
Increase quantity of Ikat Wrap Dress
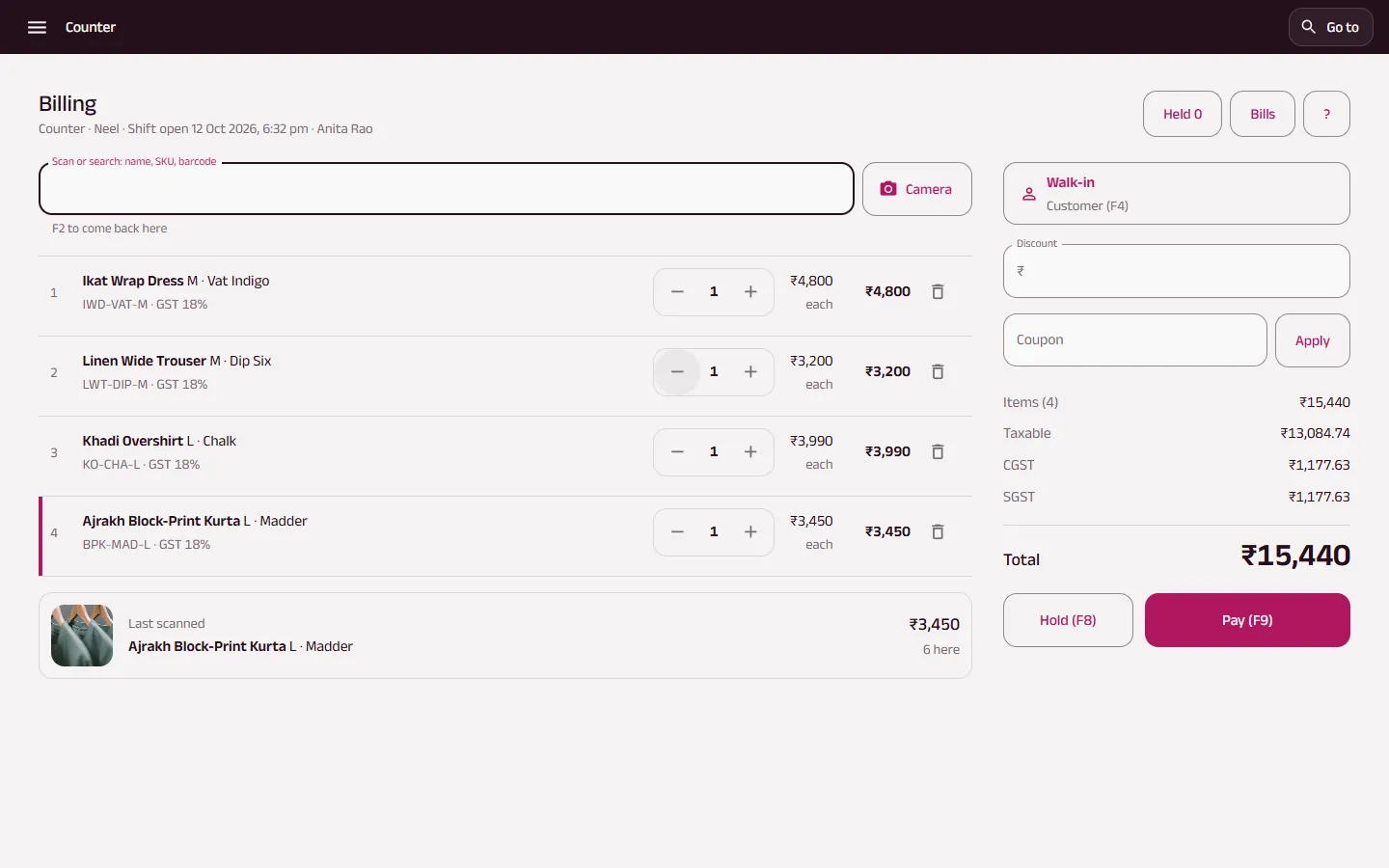(750, 292)
